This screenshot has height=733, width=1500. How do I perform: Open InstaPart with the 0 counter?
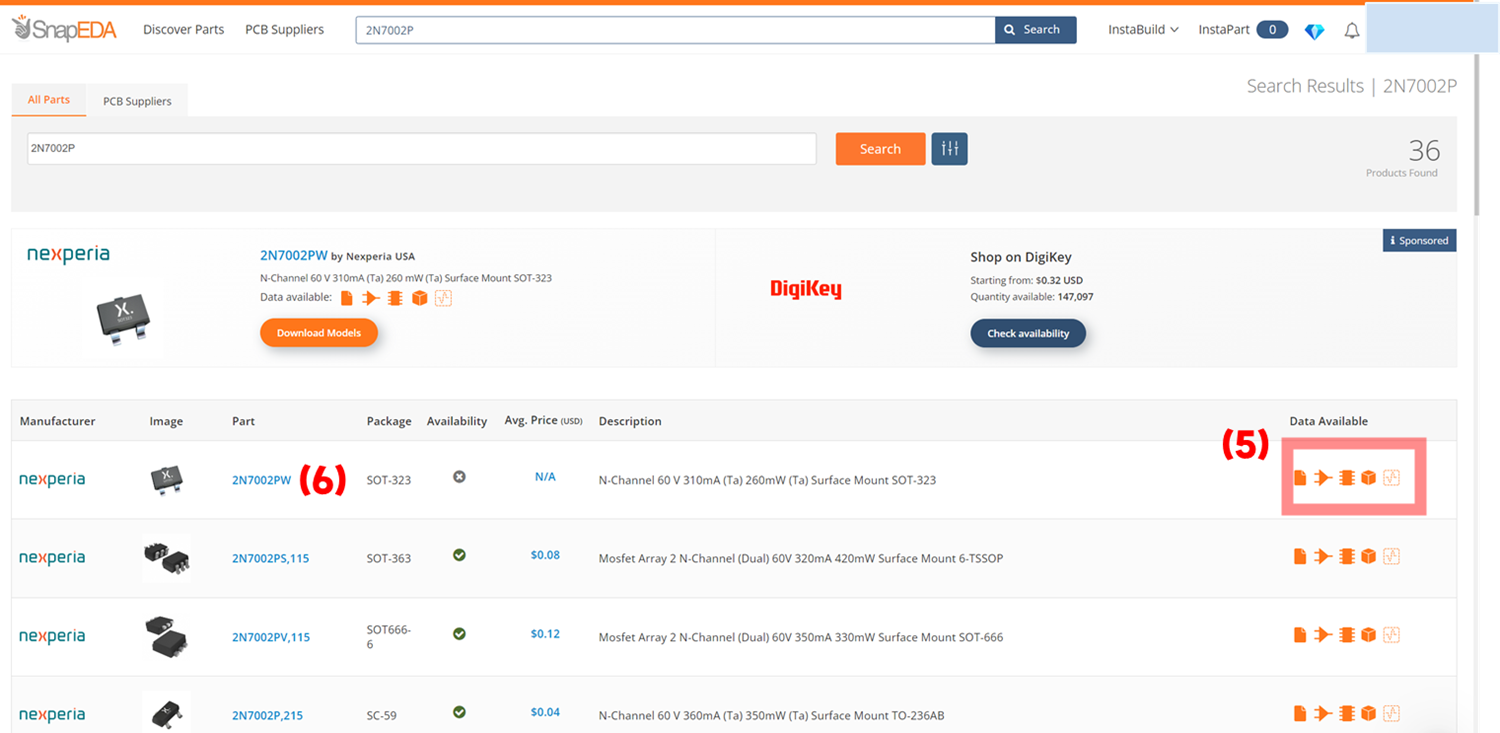[x=1242, y=30]
